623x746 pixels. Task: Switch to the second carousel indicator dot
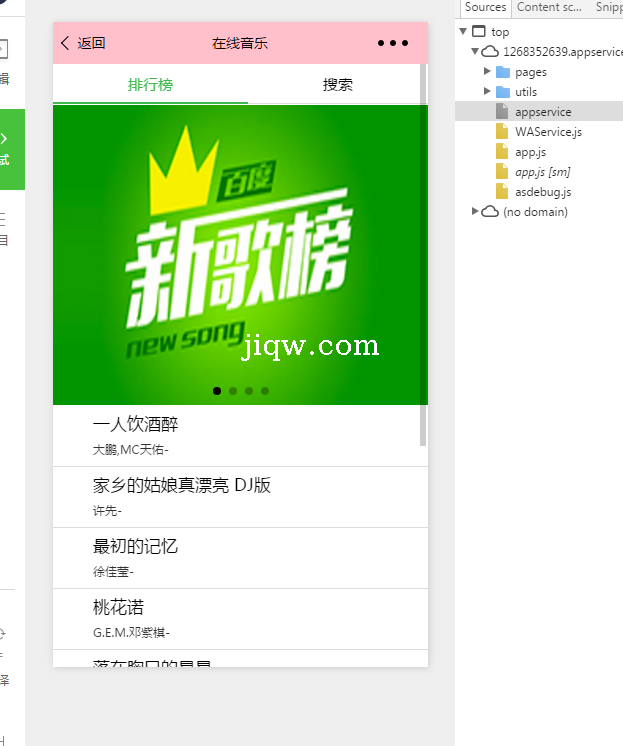pos(233,391)
